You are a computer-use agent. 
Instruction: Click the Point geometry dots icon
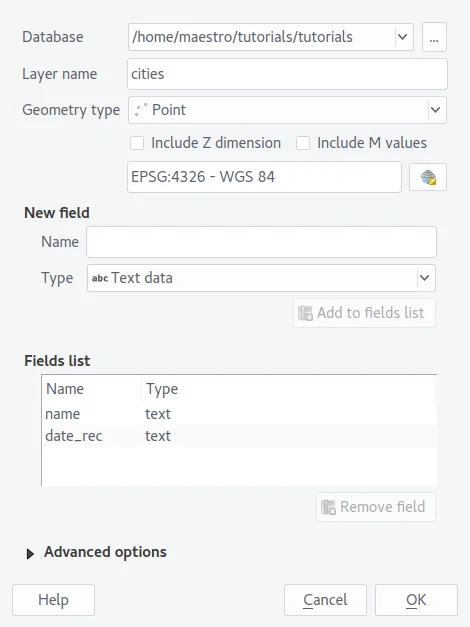click(140, 110)
